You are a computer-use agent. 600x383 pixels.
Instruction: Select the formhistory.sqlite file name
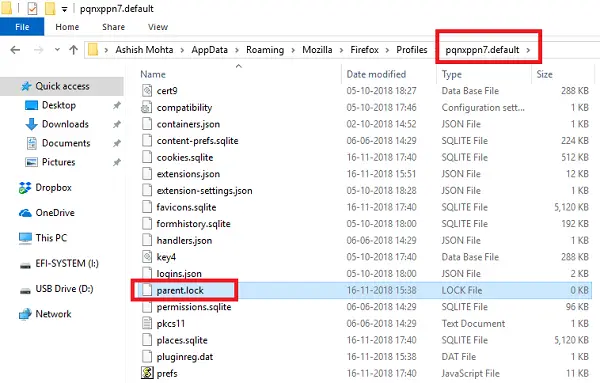[194, 224]
